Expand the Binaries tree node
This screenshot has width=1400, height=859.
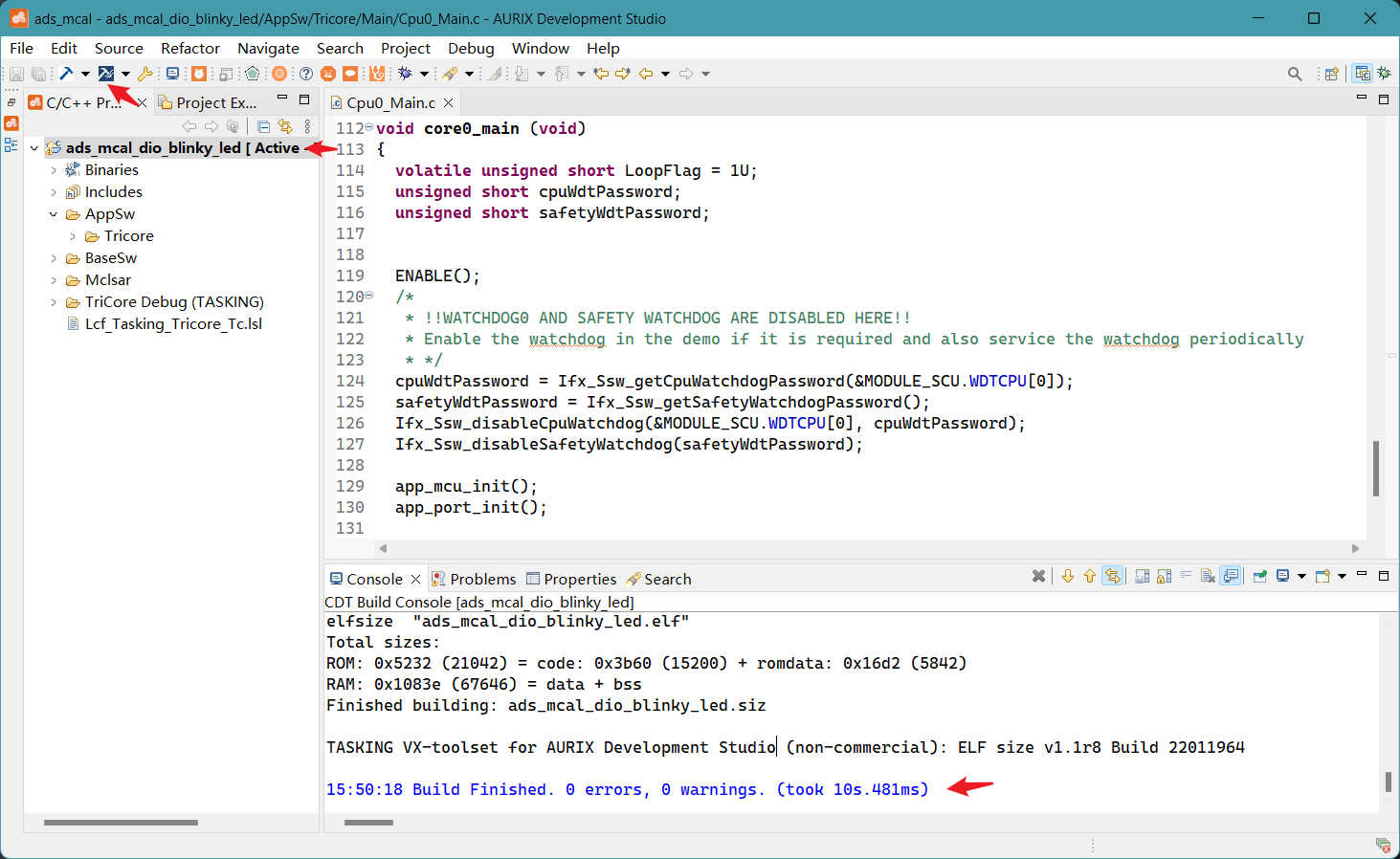click(54, 170)
